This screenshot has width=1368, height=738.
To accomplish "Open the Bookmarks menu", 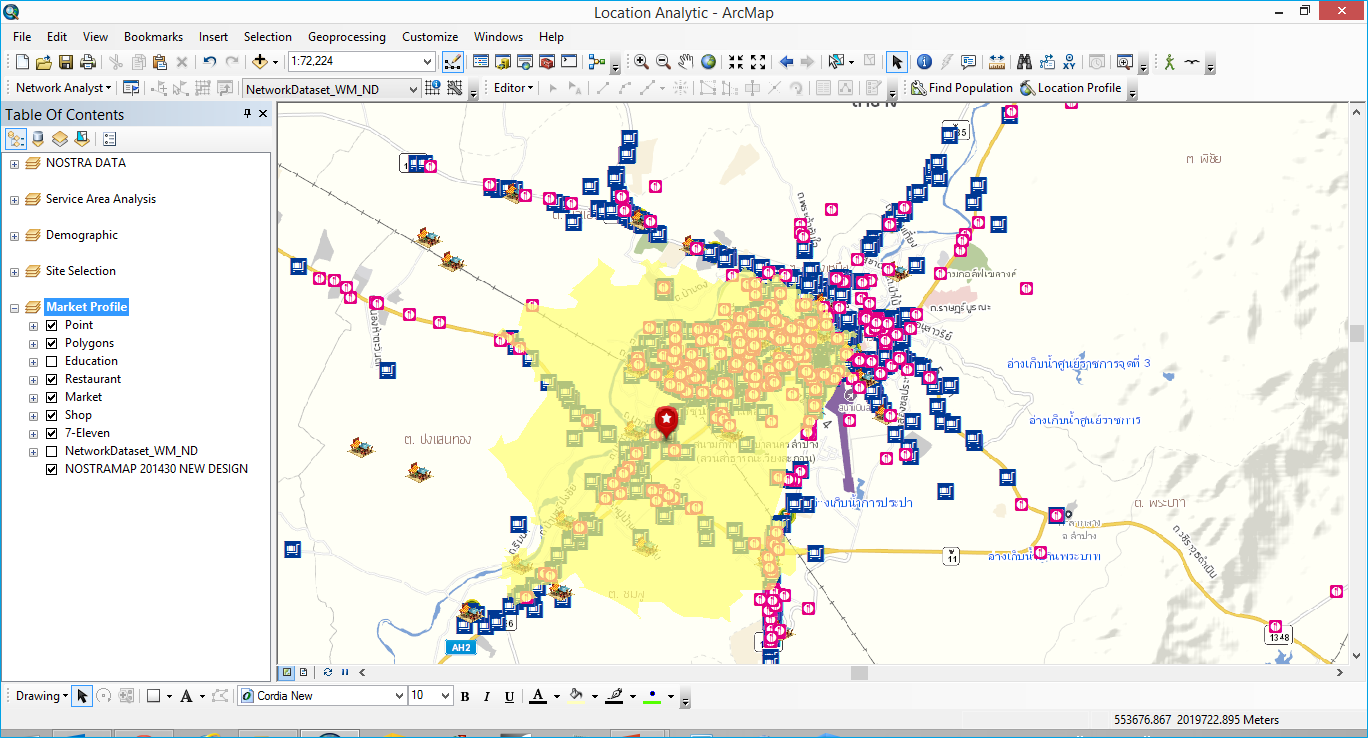I will pyautogui.click(x=153, y=37).
